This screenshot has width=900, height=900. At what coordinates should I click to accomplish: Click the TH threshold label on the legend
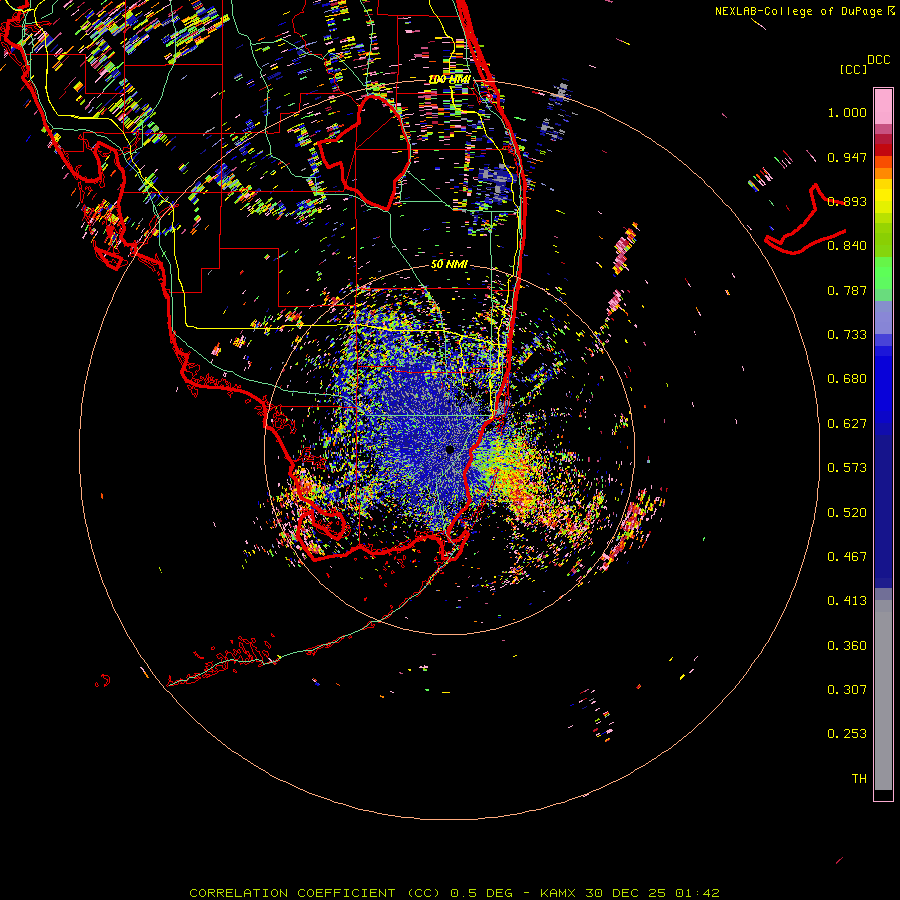859,779
